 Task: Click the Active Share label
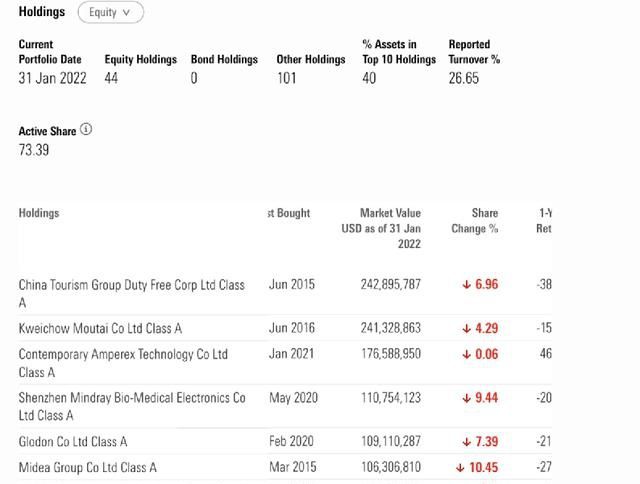click(47, 131)
